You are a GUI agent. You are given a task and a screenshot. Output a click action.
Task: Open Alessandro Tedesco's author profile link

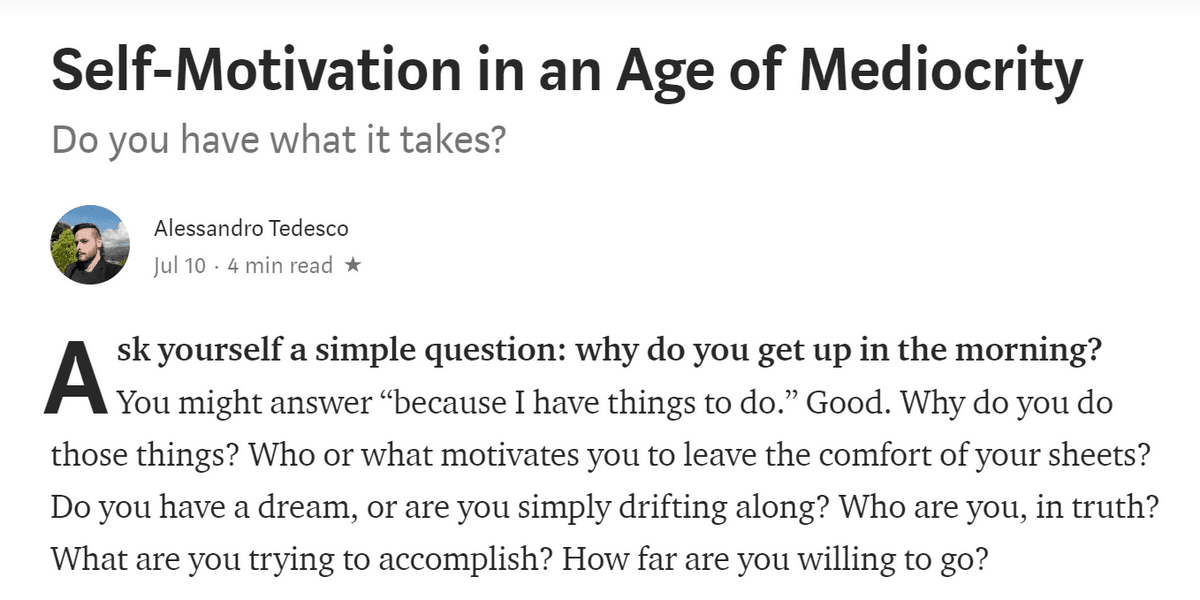pyautogui.click(x=251, y=229)
